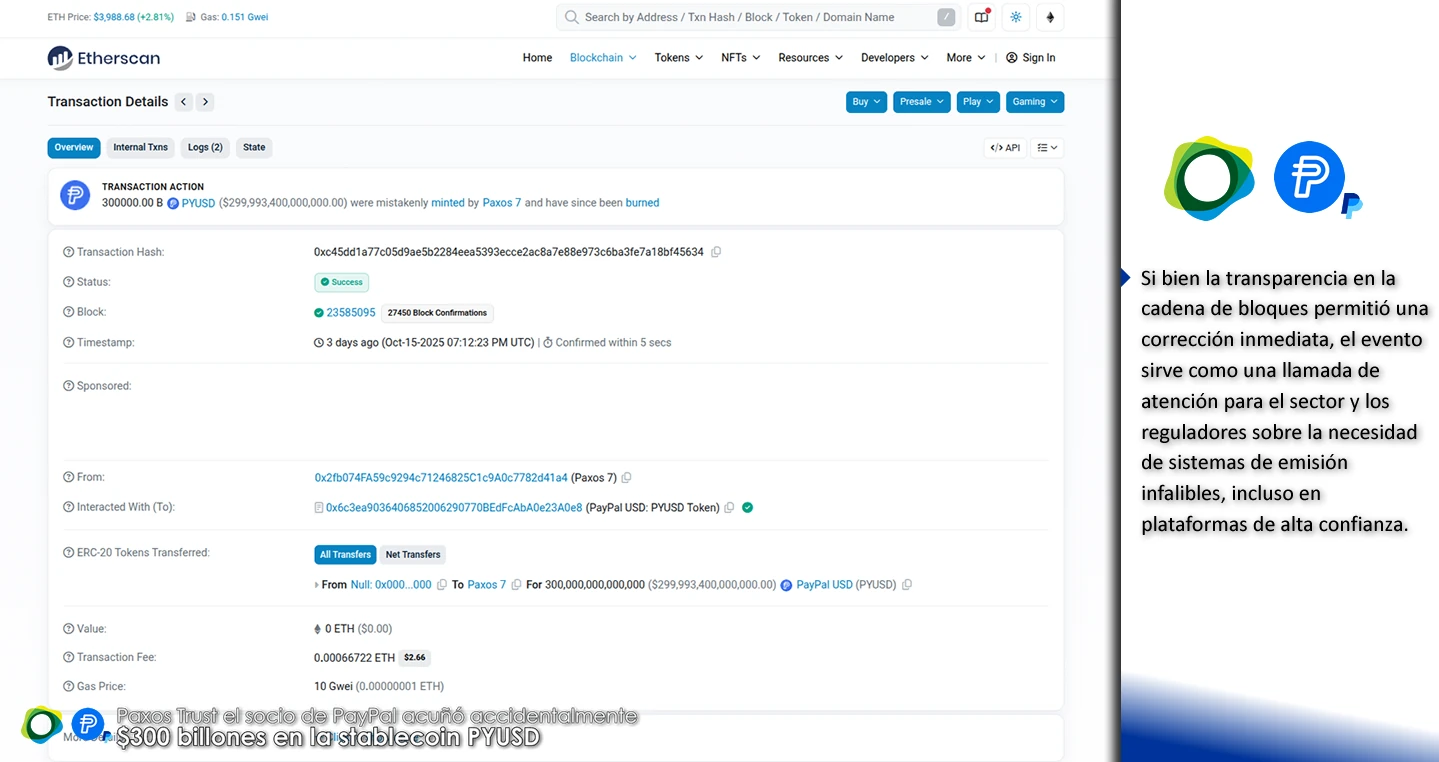This screenshot has width=1439, height=762.
Task: Open the Tokens menu in the navbar
Action: click(678, 58)
